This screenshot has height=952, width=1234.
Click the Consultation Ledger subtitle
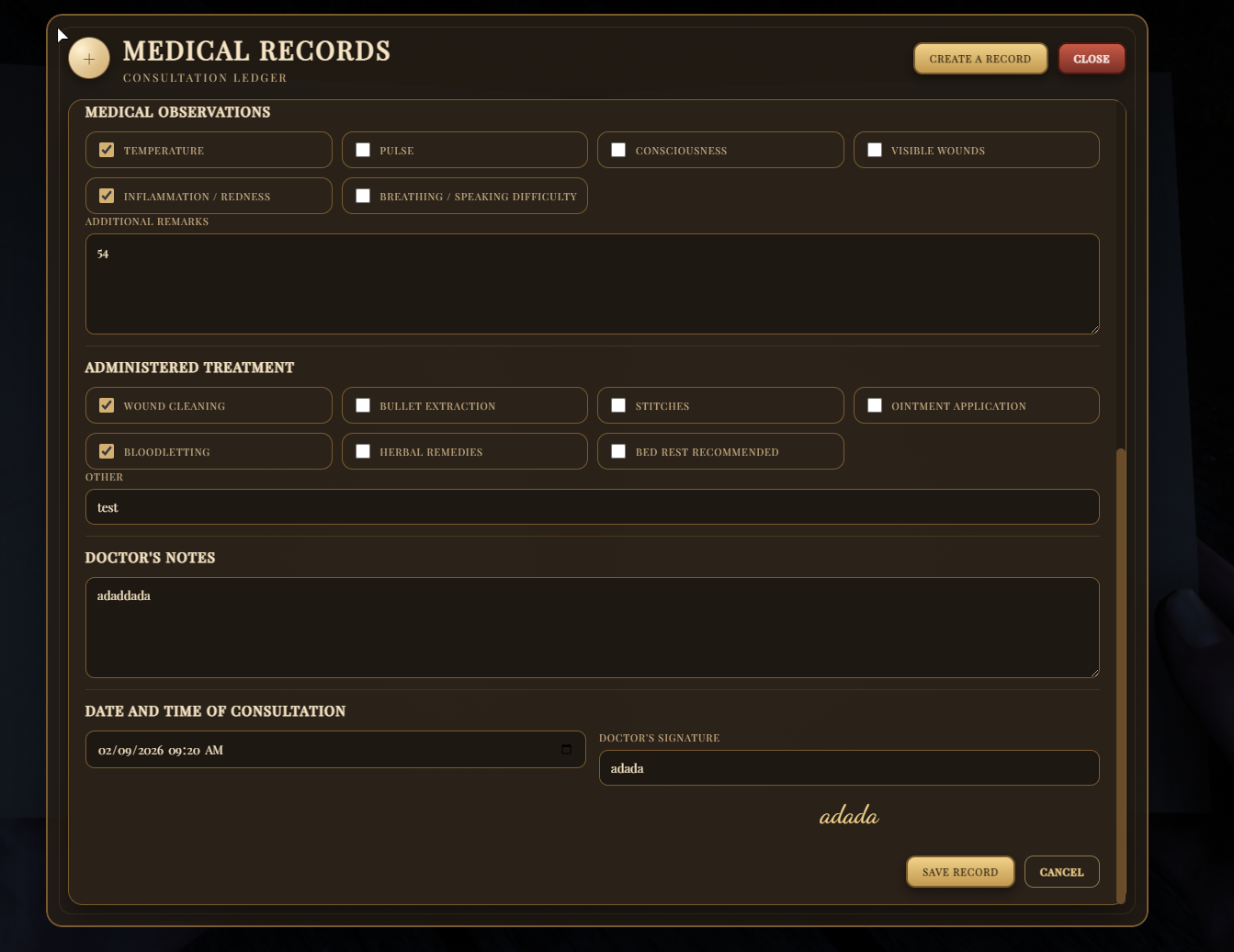[x=205, y=78]
